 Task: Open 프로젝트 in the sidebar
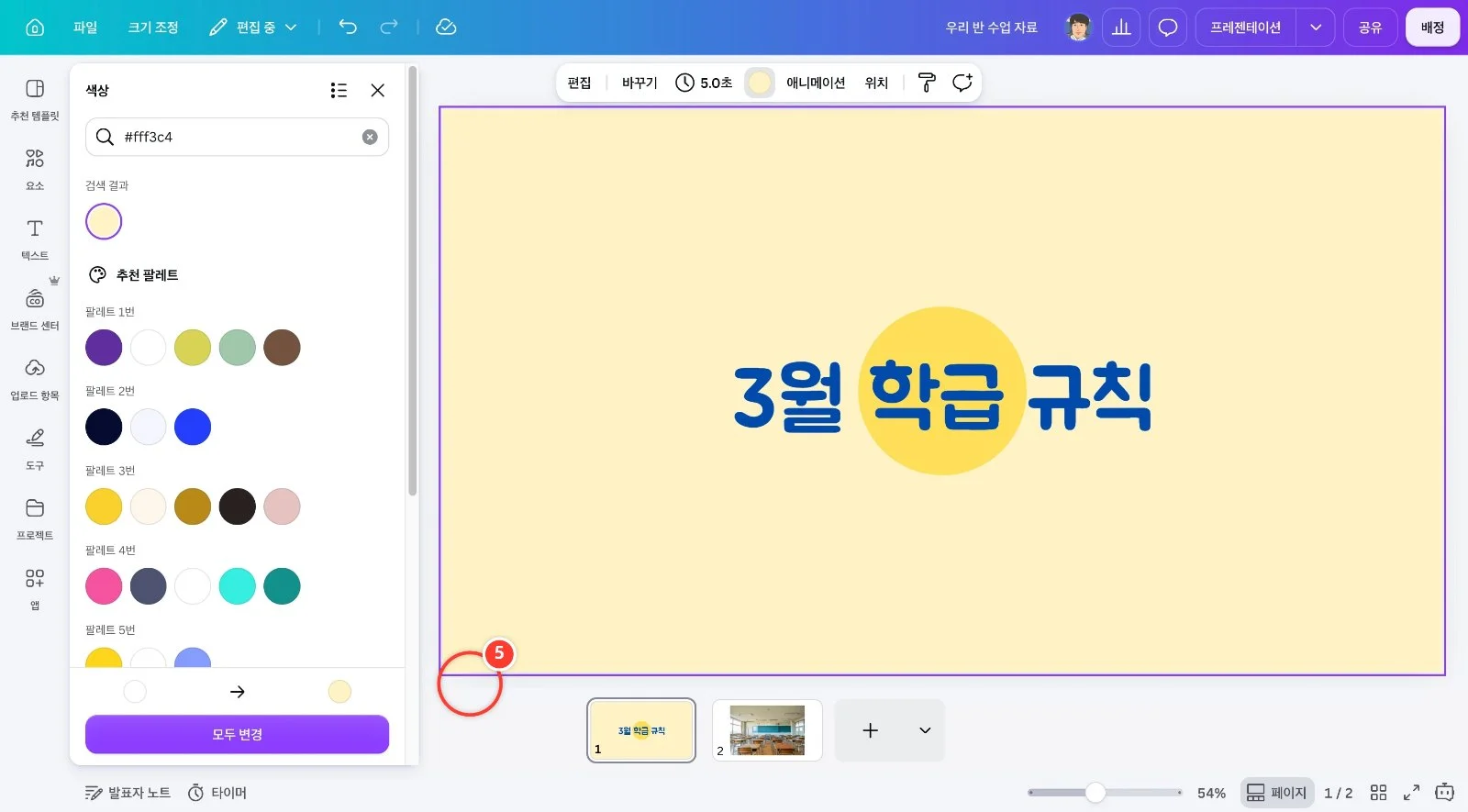(35, 519)
